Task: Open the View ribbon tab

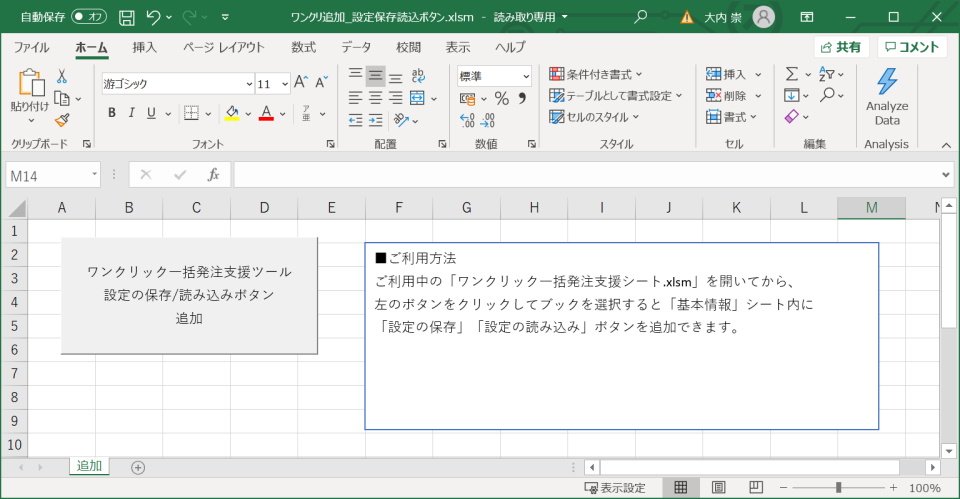Action: pos(457,47)
